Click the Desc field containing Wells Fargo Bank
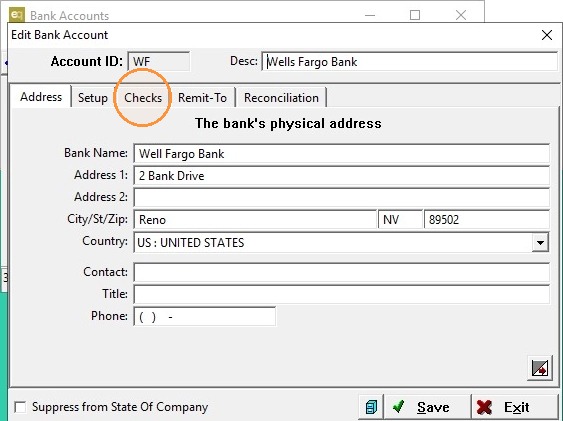The height and width of the screenshot is (421, 563). tap(409, 62)
